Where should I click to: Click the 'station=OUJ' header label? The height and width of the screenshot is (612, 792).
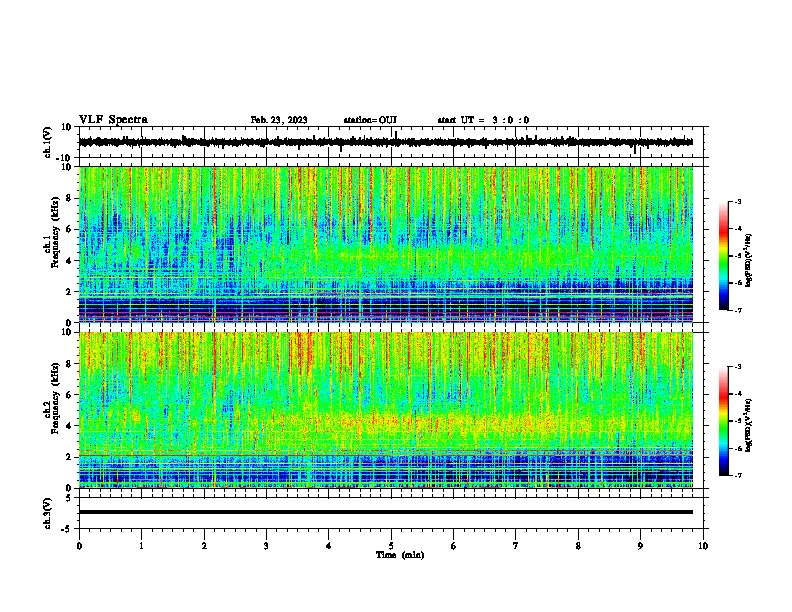pyautogui.click(x=370, y=120)
